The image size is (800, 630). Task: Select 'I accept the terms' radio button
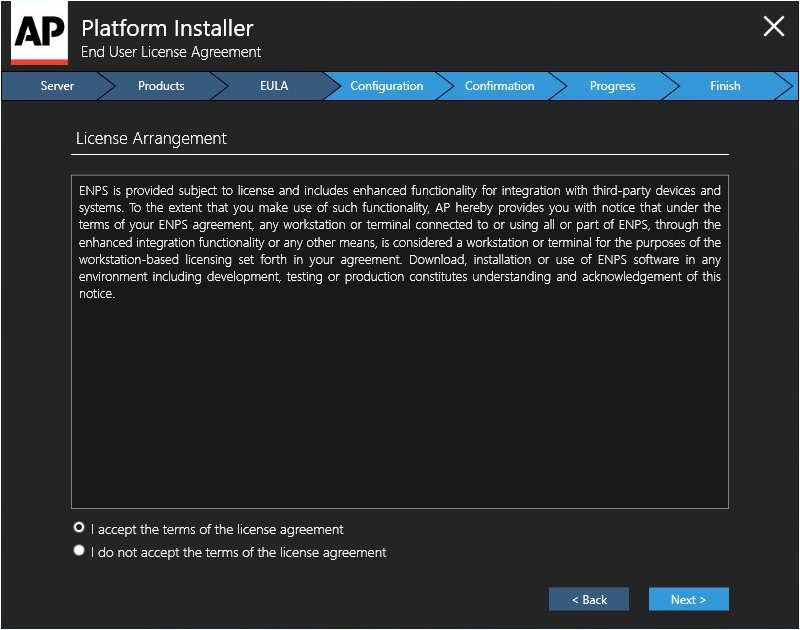point(79,527)
